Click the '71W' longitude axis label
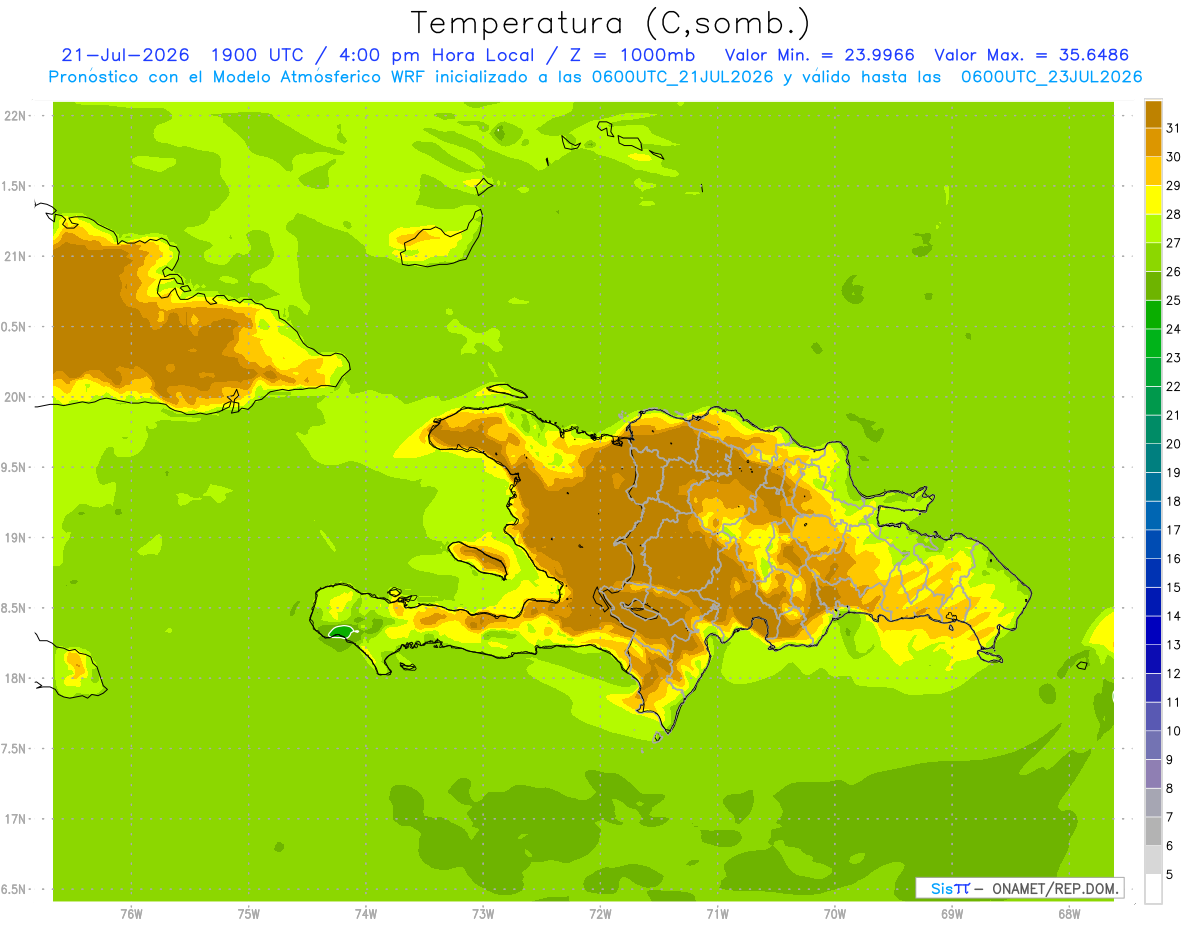 (x=717, y=913)
